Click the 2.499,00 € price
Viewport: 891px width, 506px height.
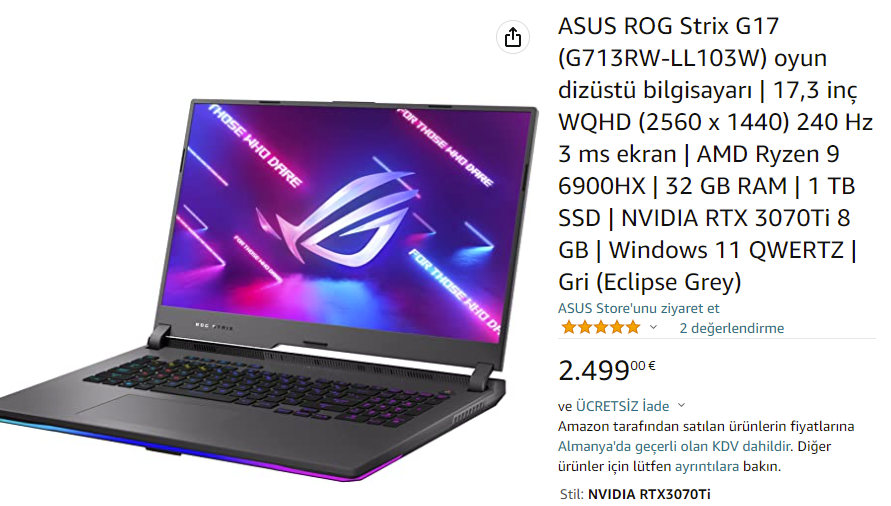606,371
